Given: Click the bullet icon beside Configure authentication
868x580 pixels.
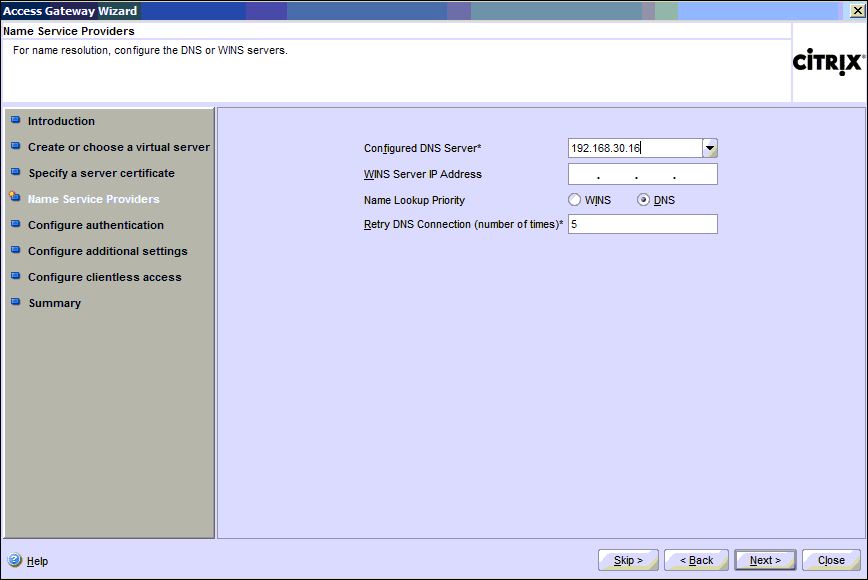Looking at the screenshot, I should (x=15, y=224).
